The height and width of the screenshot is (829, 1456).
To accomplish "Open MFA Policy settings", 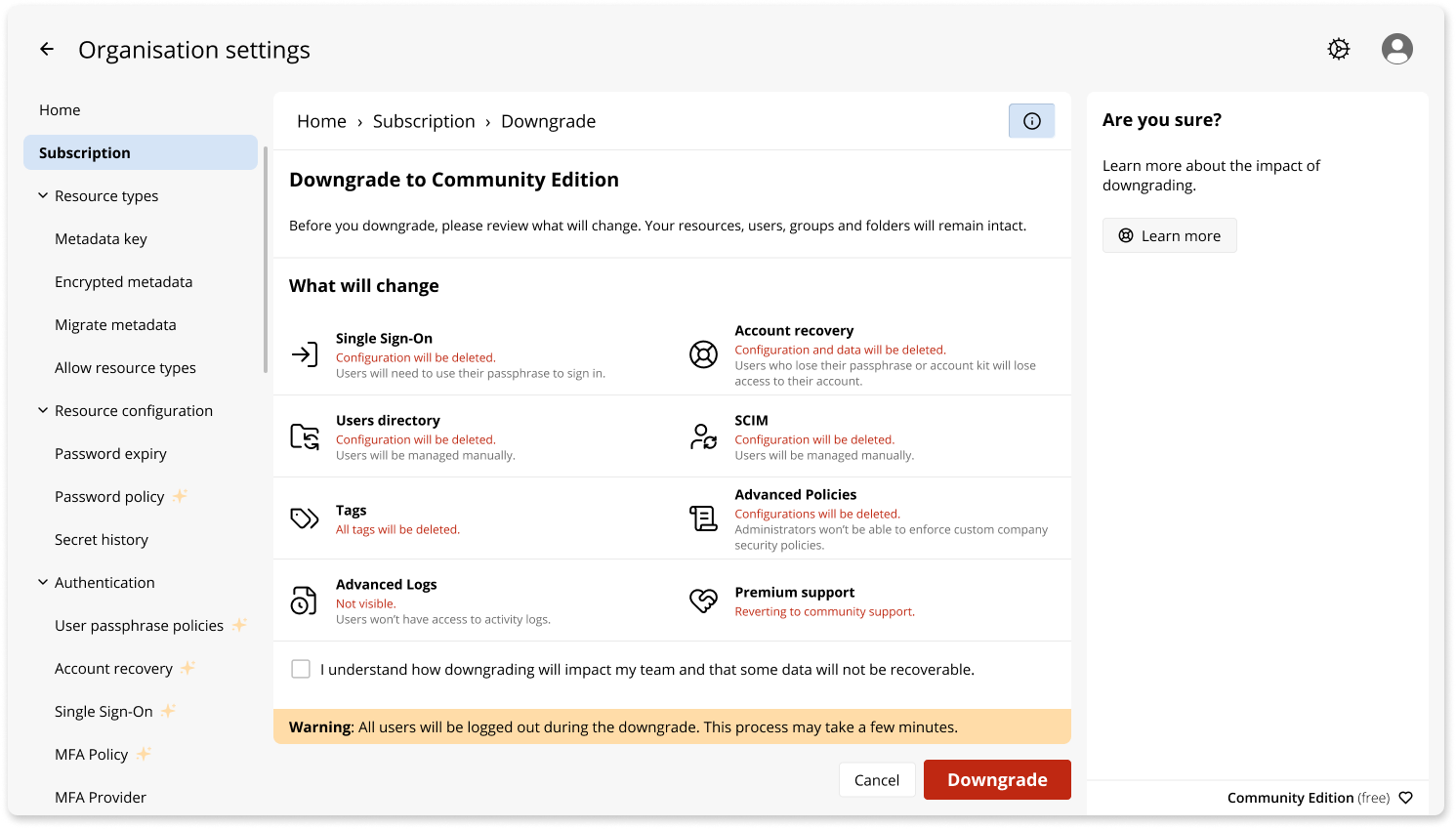I will [x=91, y=755].
